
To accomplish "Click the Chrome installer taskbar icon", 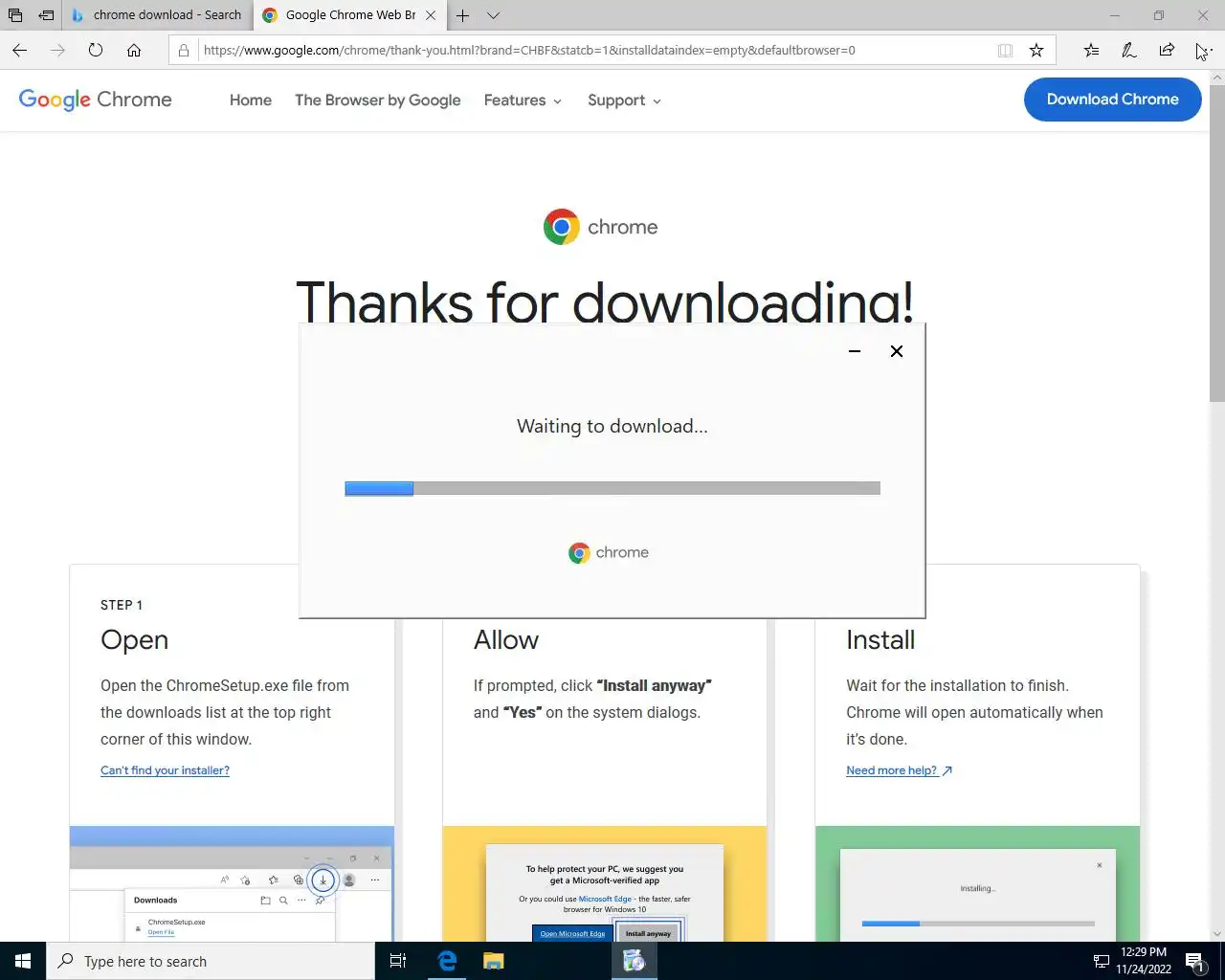I will click(634, 961).
